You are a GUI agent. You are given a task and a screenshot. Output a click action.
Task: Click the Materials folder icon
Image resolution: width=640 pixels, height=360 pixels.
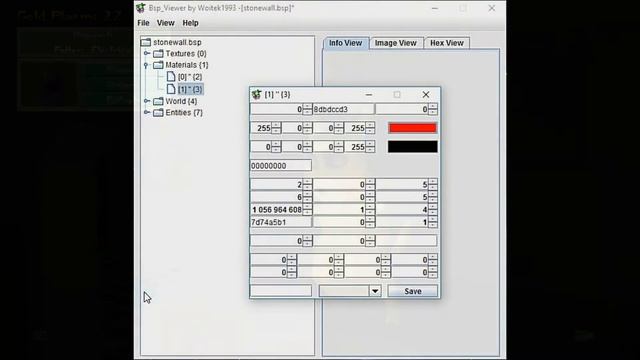pos(158,65)
